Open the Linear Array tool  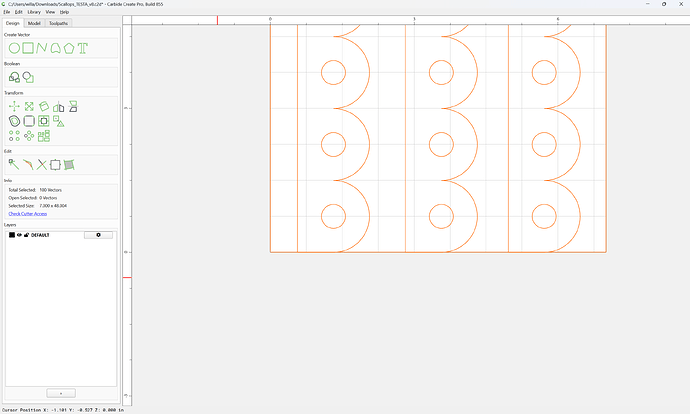click(14, 136)
